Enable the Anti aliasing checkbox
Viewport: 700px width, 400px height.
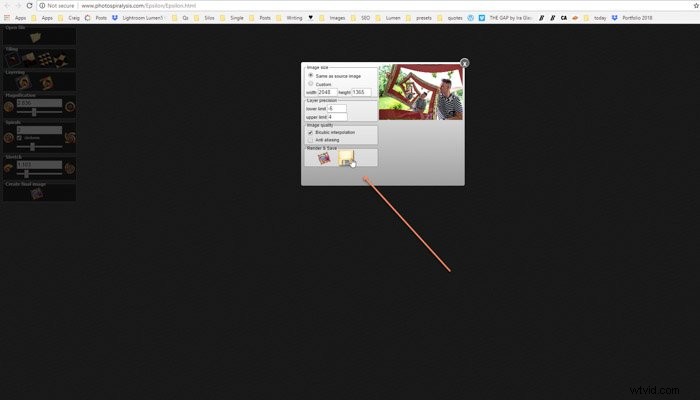tap(310, 140)
